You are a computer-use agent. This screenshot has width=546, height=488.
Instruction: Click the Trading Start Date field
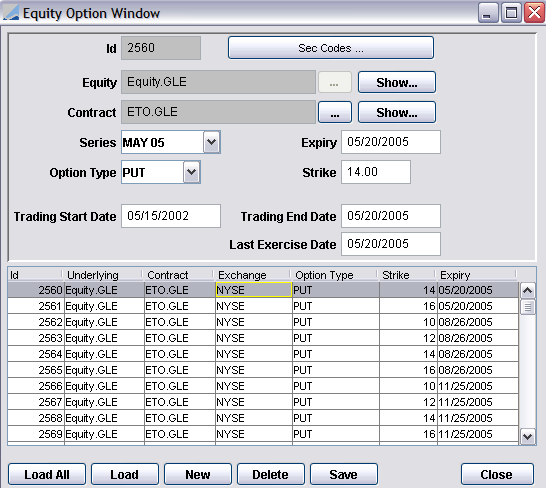[171, 216]
